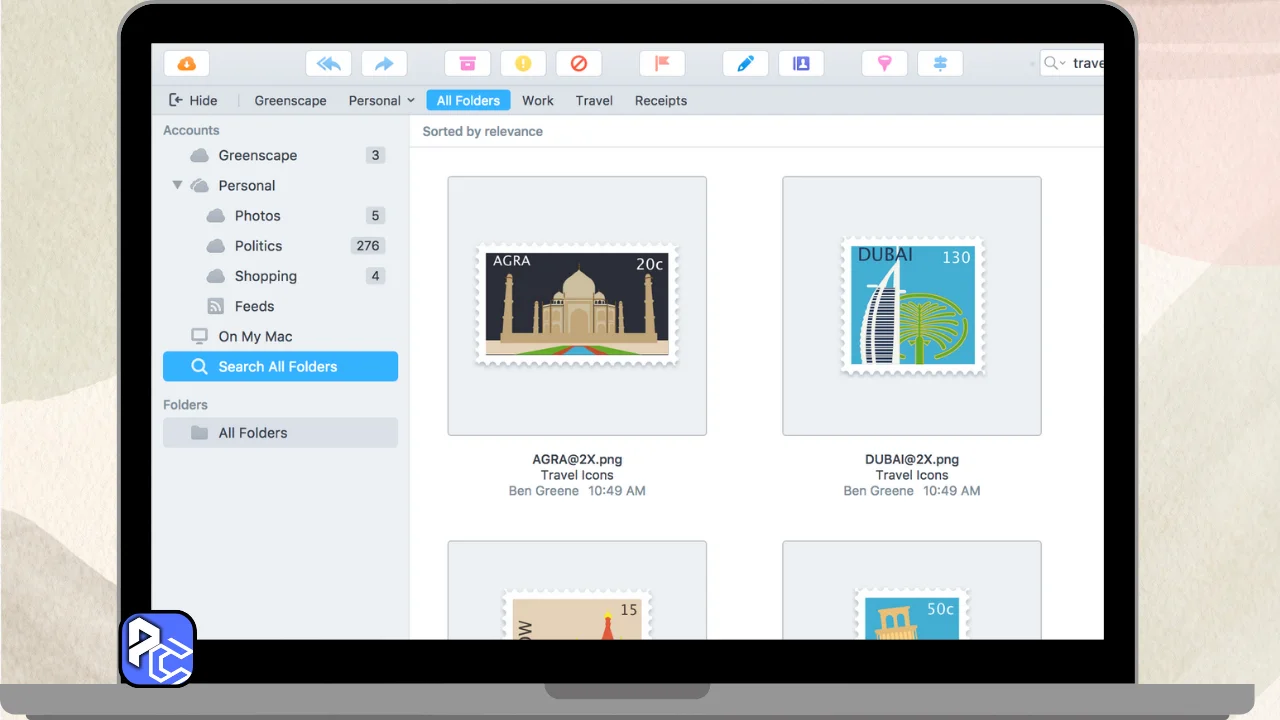Viewport: 1280px width, 720px height.
Task: Click in the search field
Action: [1087, 63]
